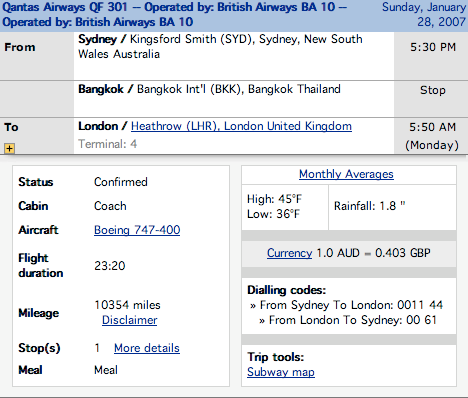This screenshot has height=398, width=468.
Task: Select the 5:50 AM arrival time
Action: (x=432, y=127)
